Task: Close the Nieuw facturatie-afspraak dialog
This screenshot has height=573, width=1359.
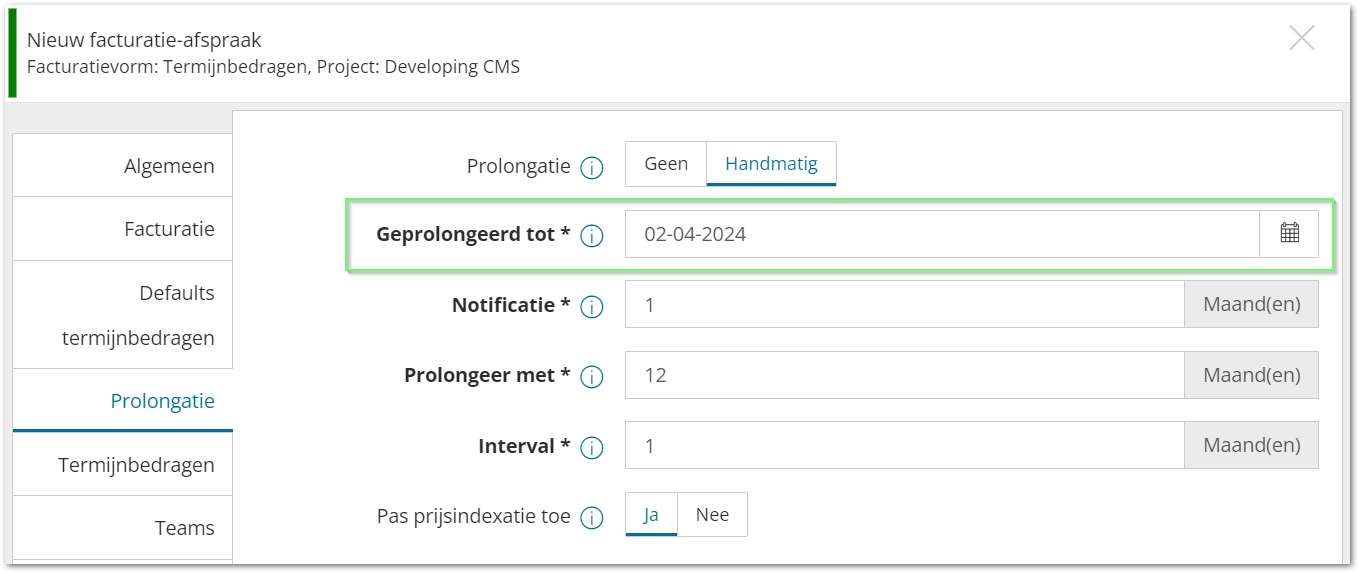Action: (1301, 39)
